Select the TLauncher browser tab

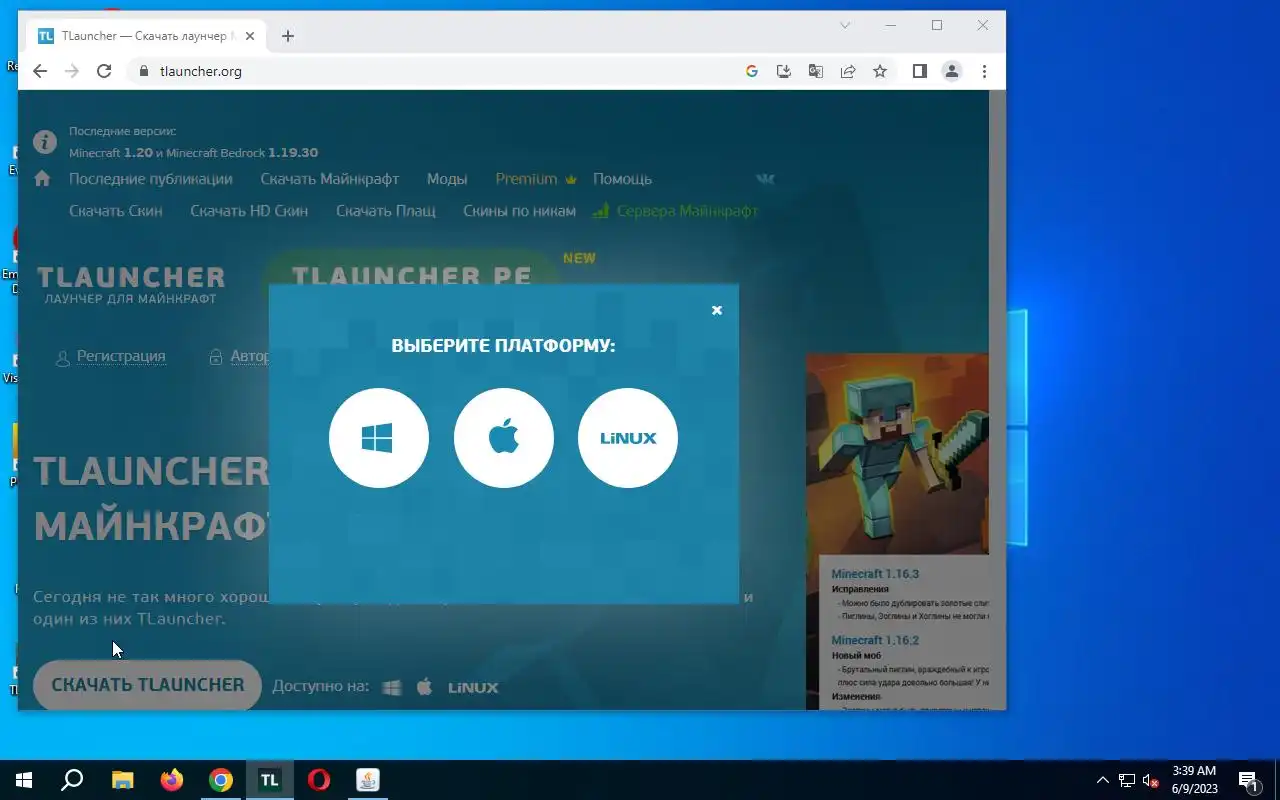tap(147, 36)
